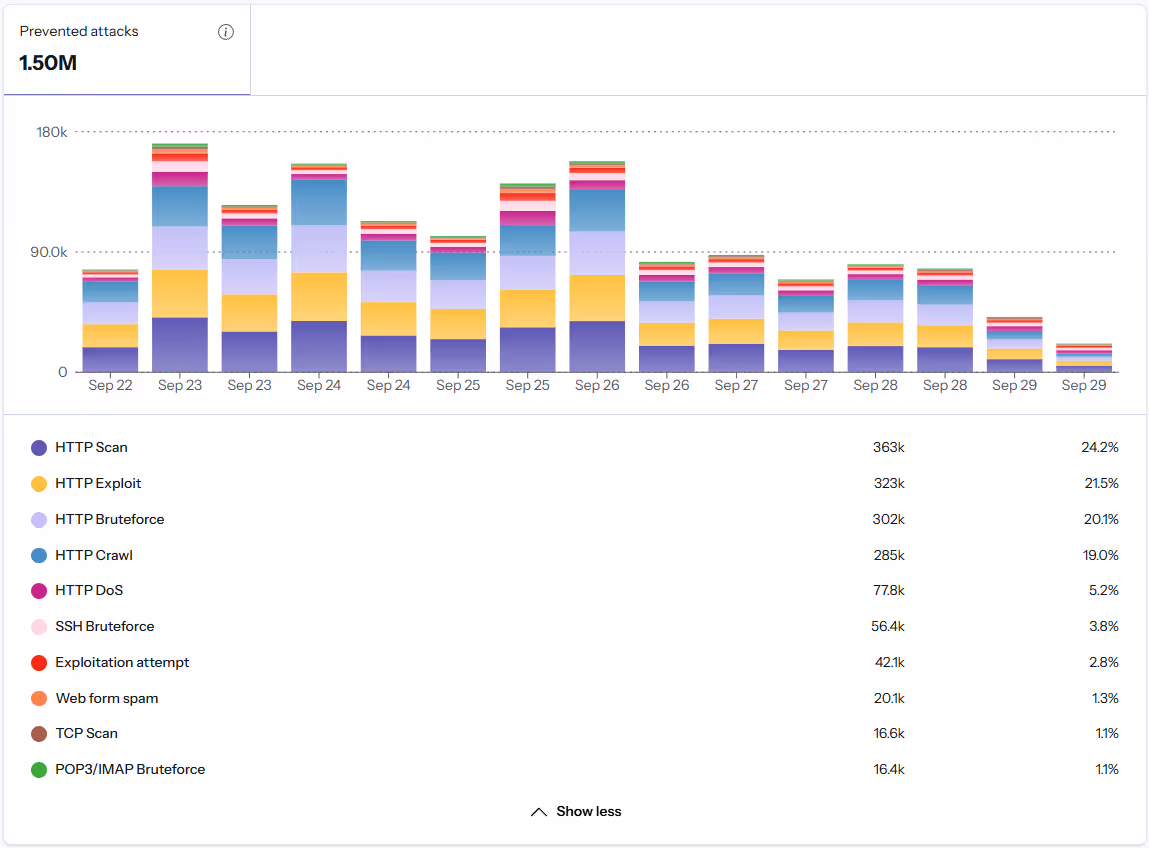Click the red Exploitation attempt legend dot
Image resolution: width=1149 pixels, height=848 pixels.
point(39,662)
